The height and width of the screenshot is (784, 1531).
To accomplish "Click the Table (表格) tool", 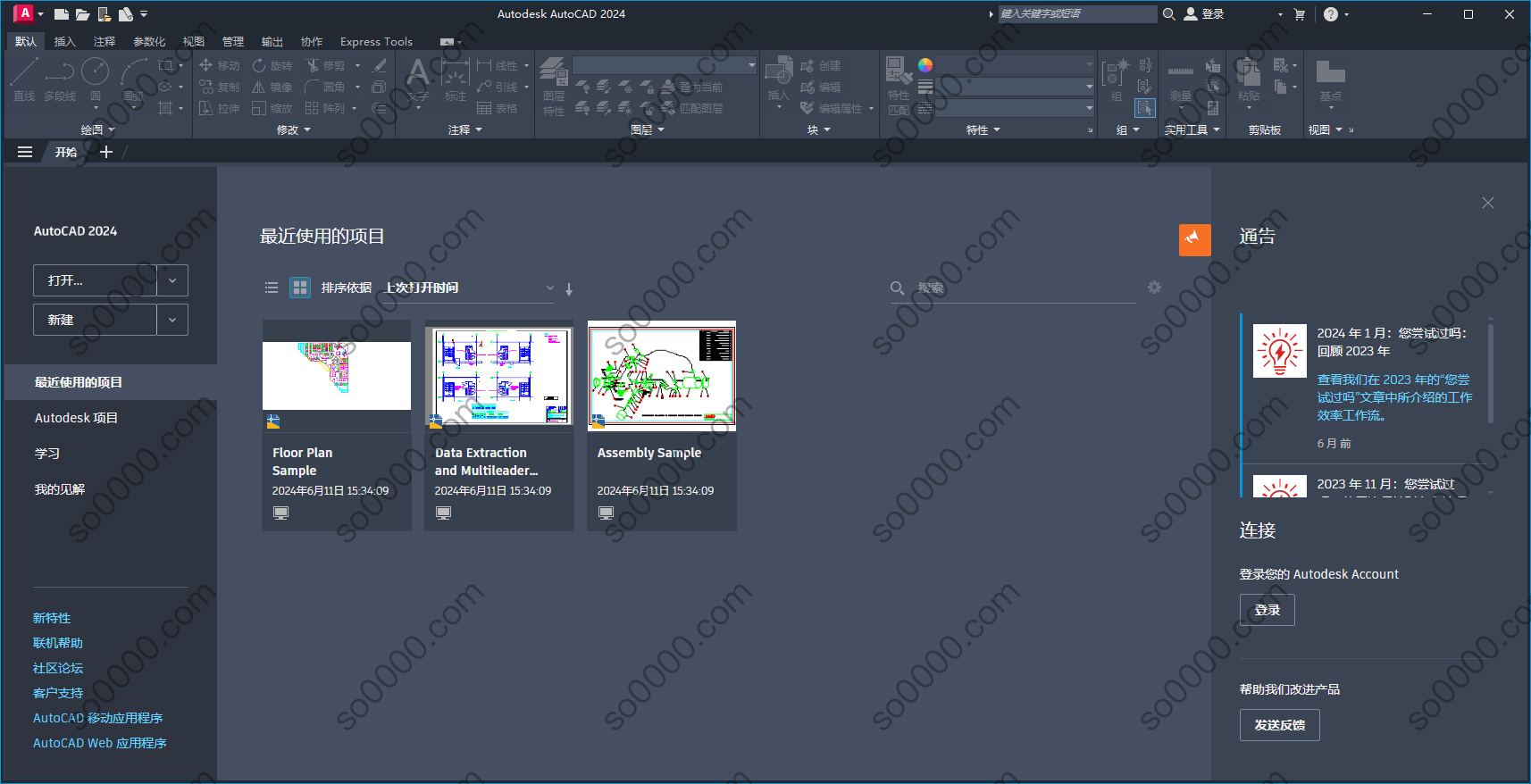I will point(497,108).
